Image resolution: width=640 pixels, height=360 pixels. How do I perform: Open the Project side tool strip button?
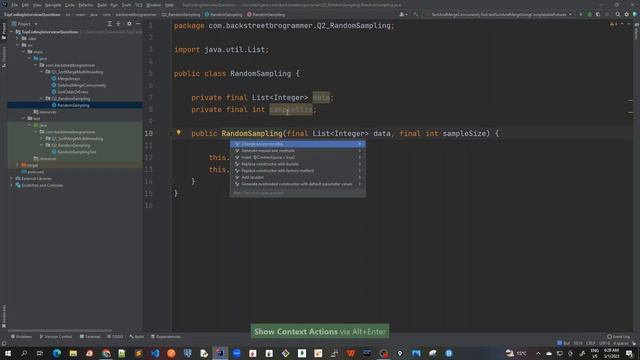[4, 31]
